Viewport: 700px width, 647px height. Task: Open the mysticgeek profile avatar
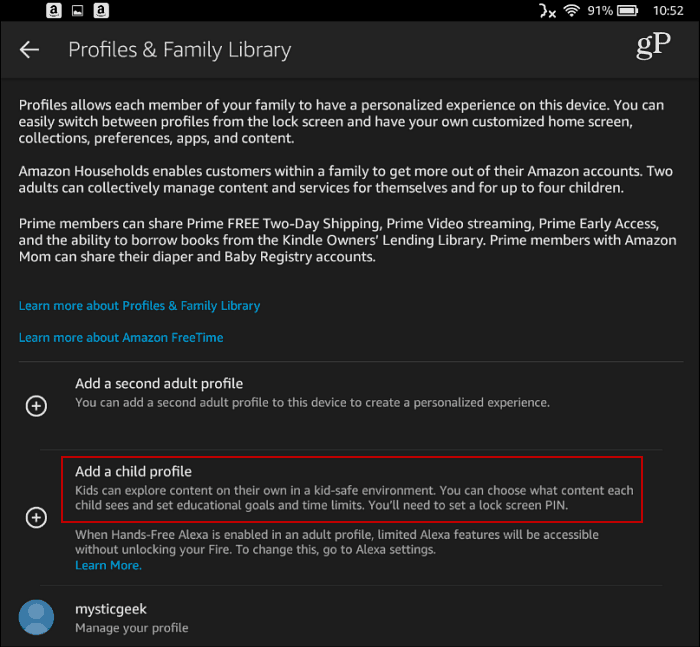pos(36,617)
